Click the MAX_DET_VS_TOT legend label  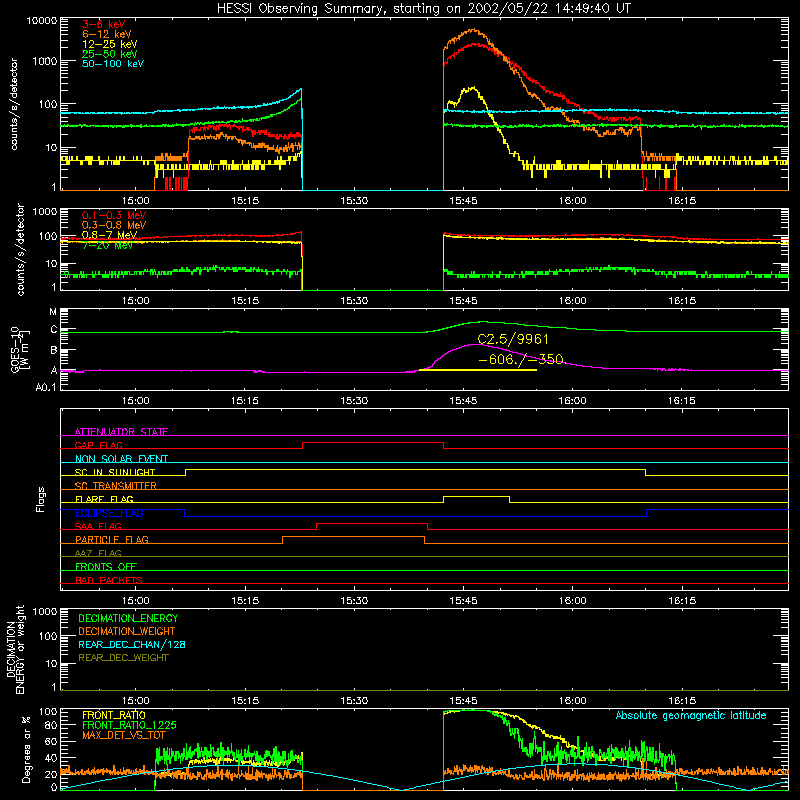pyautogui.click(x=124, y=735)
